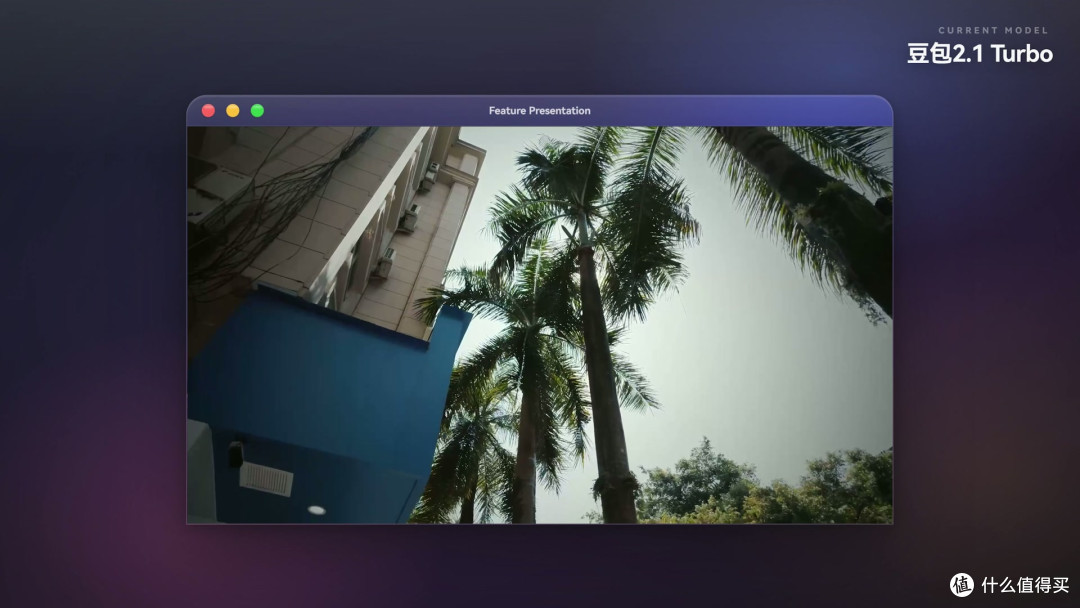The image size is (1080, 608).
Task: Open the 什么值得买 watermark text
Action: pos(1025,585)
